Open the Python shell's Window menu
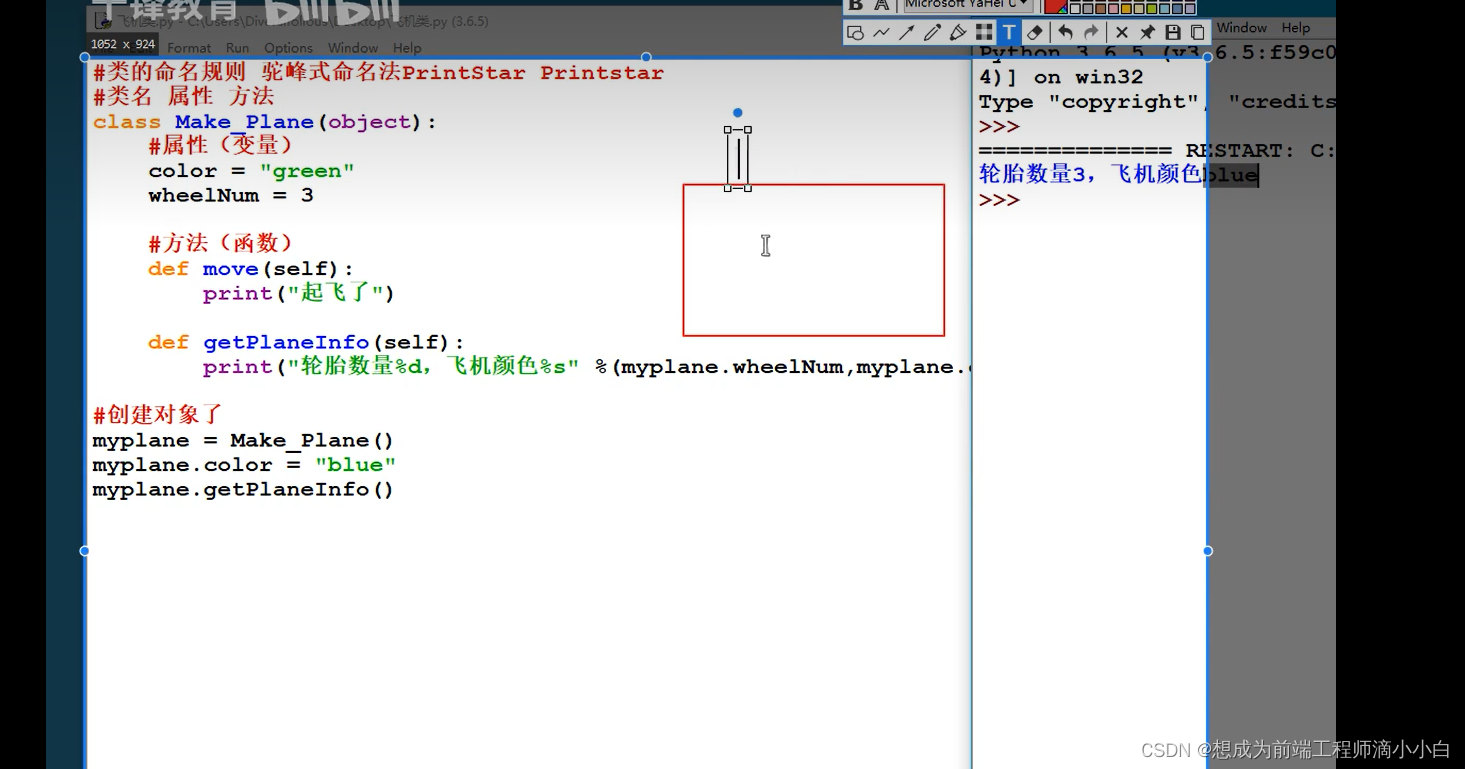 [1242, 28]
